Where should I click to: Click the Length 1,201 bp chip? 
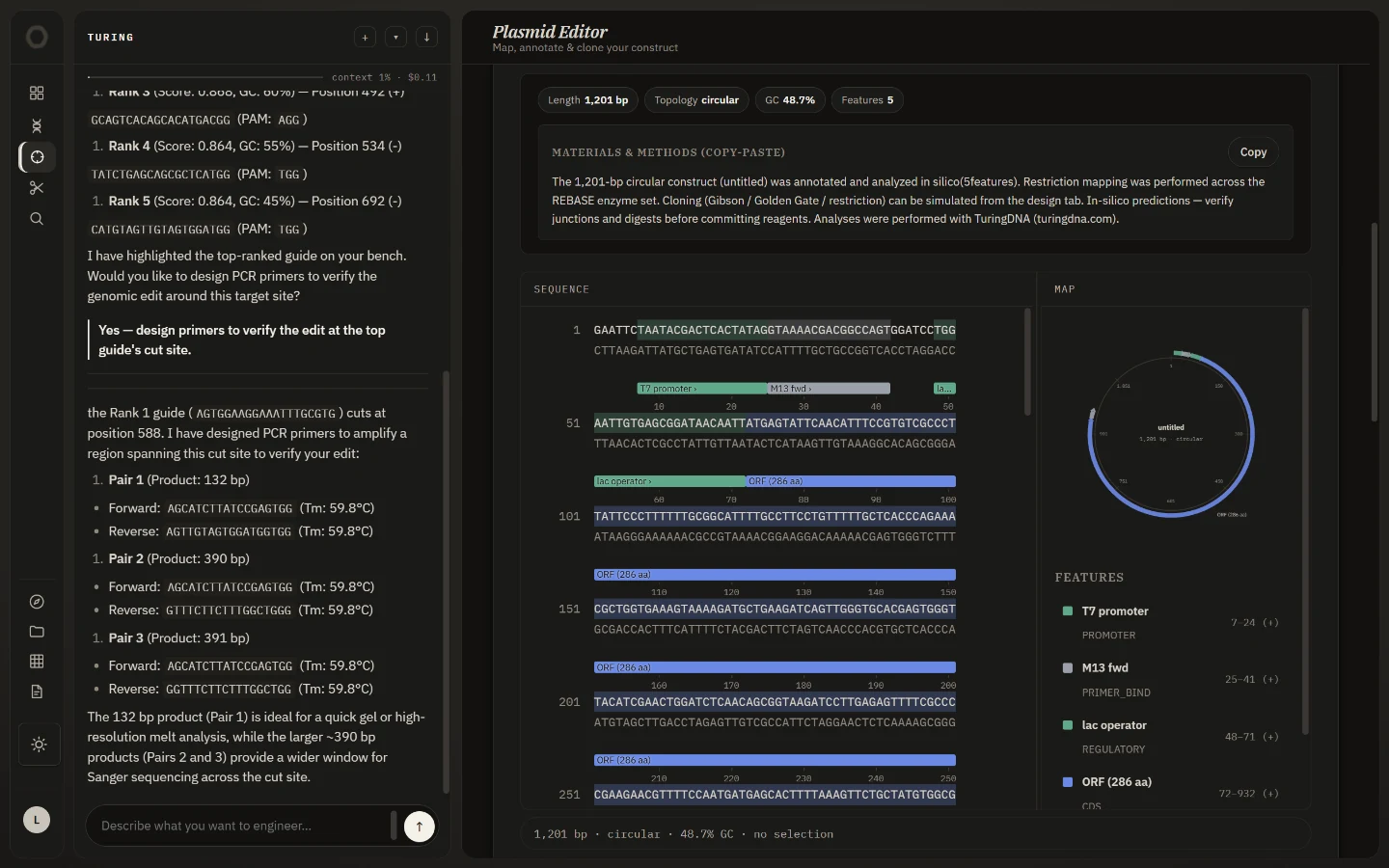coord(587,100)
